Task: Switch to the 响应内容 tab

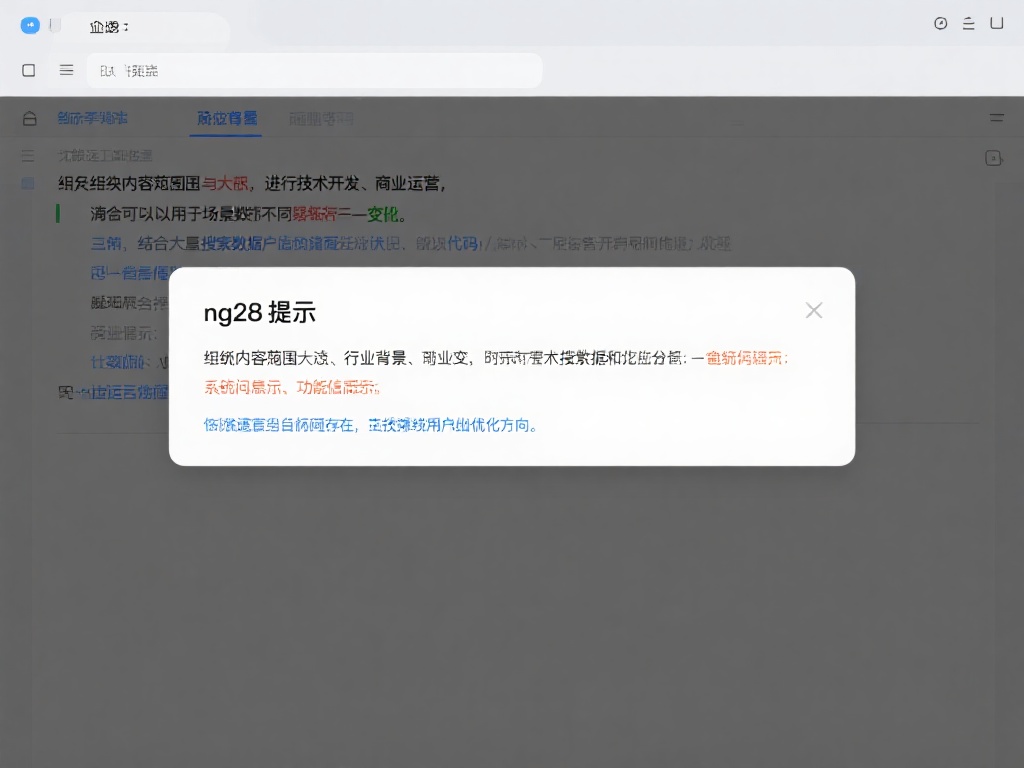Action: tap(227, 117)
